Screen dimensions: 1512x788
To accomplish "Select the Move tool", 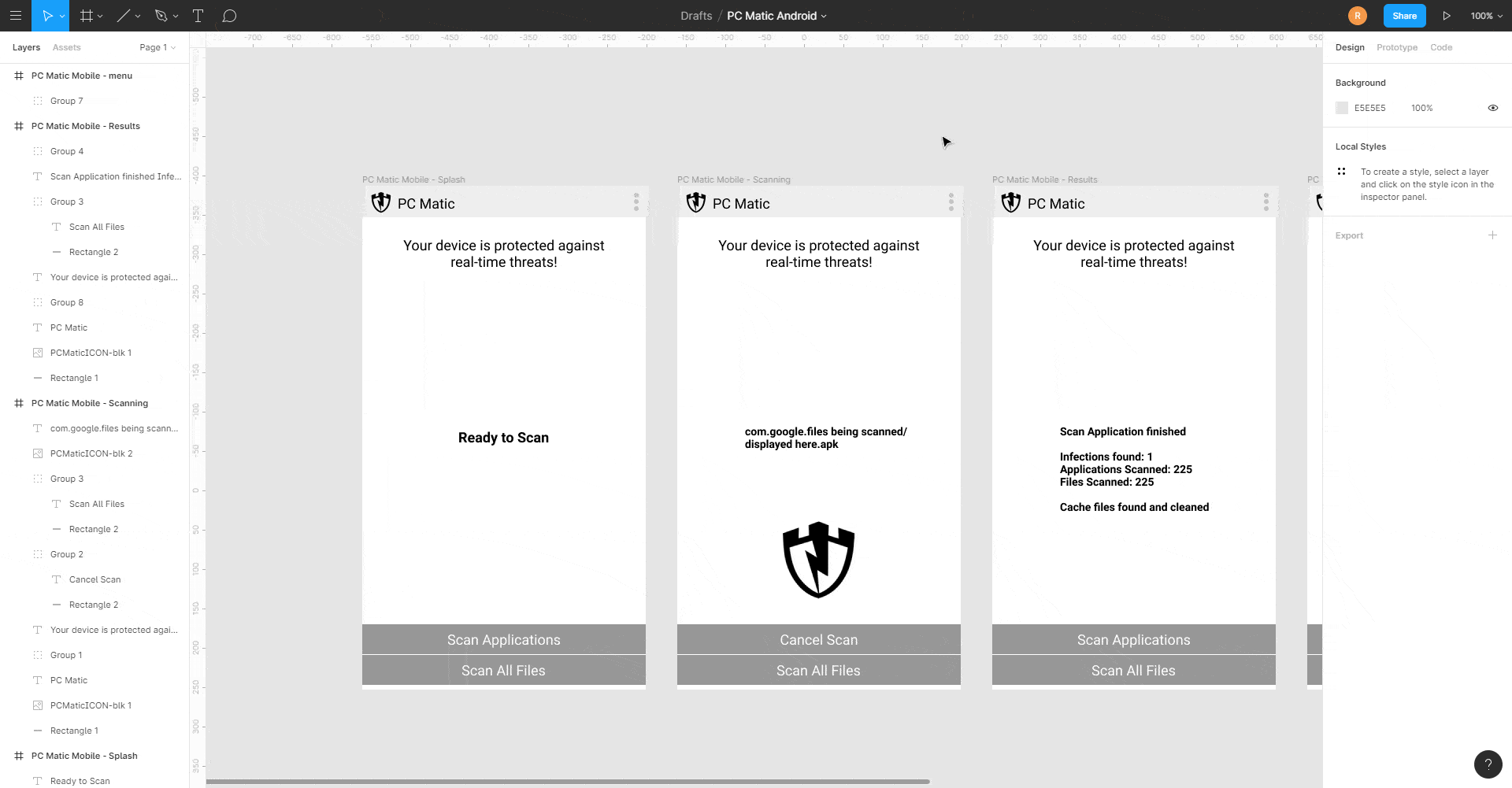I will point(46,16).
